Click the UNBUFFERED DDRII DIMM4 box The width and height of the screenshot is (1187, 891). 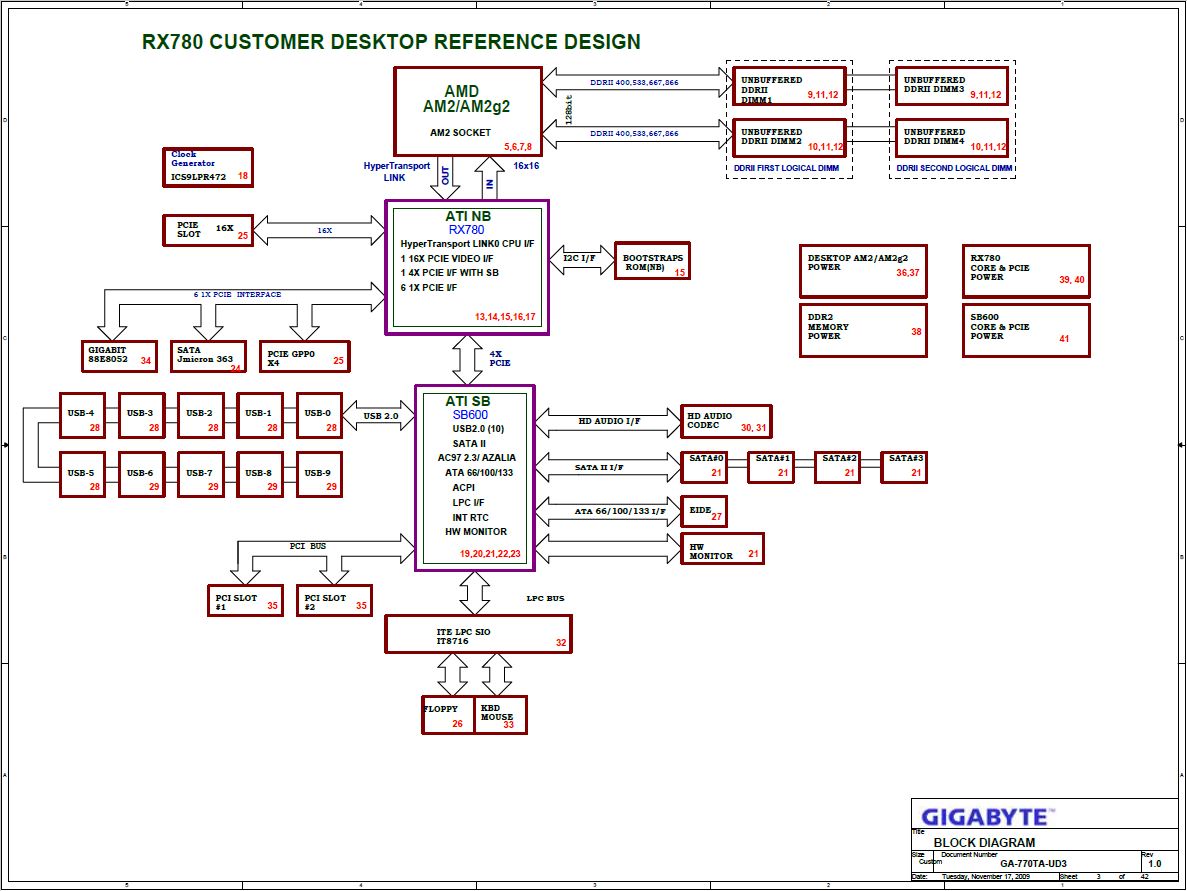click(x=952, y=138)
